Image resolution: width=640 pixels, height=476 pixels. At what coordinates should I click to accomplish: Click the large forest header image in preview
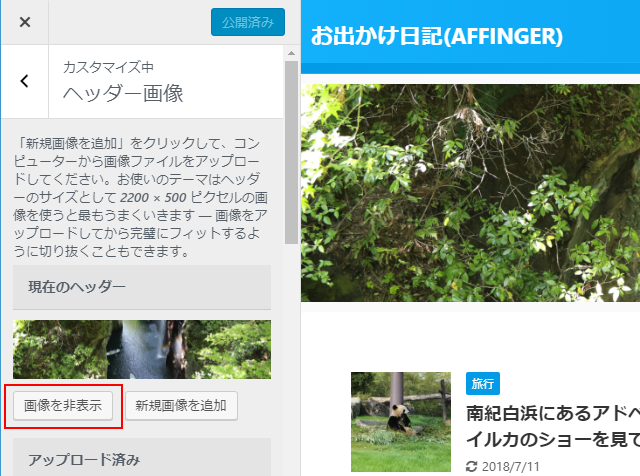coord(471,193)
